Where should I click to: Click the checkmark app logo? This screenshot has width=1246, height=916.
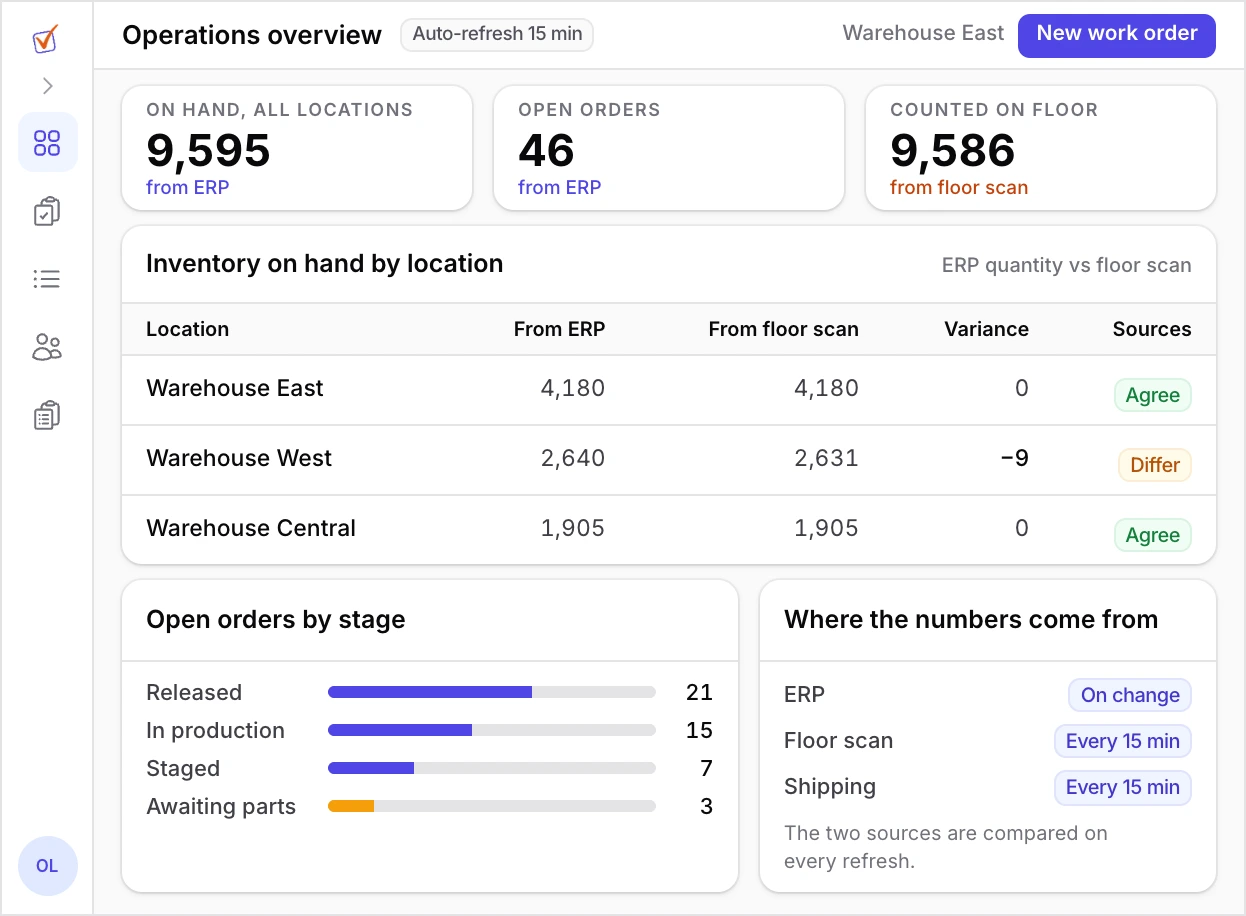(46, 39)
